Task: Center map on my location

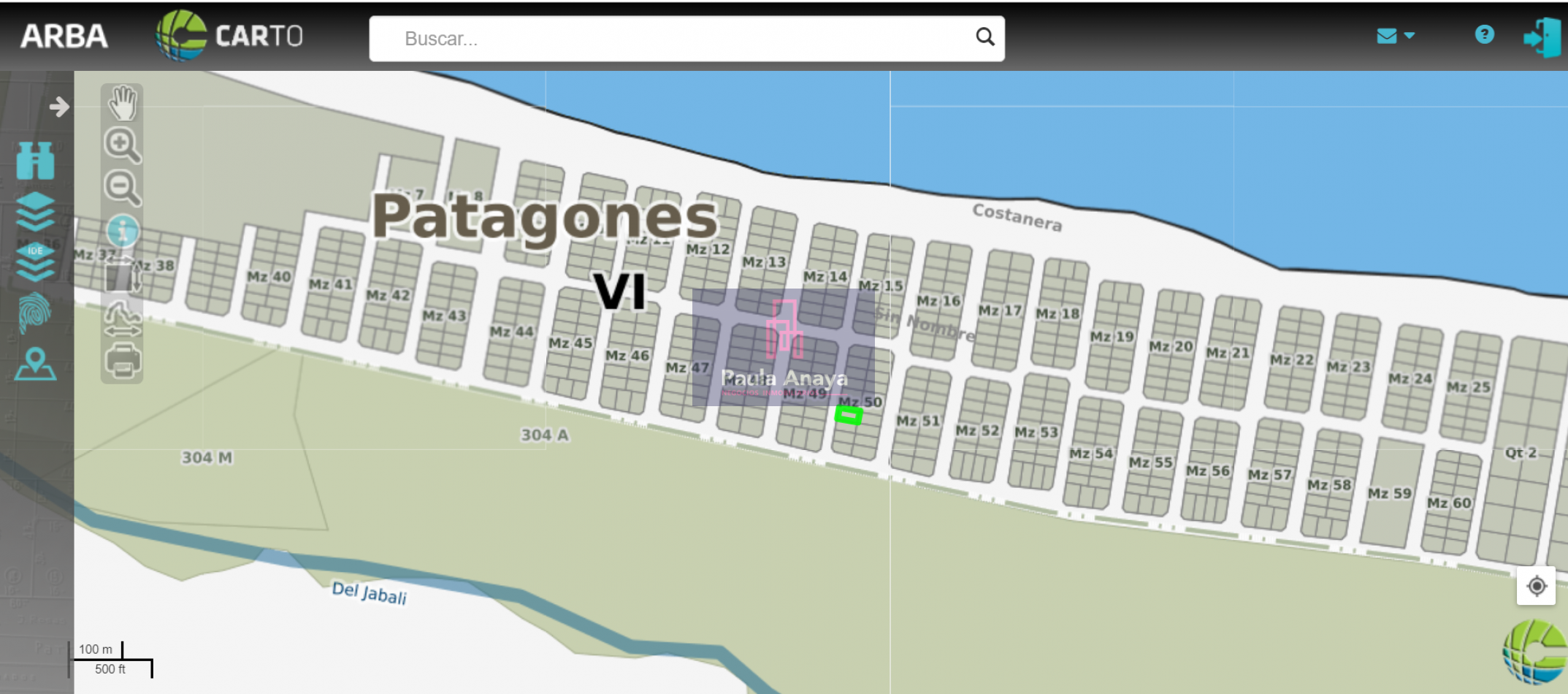Action: coord(1536,586)
